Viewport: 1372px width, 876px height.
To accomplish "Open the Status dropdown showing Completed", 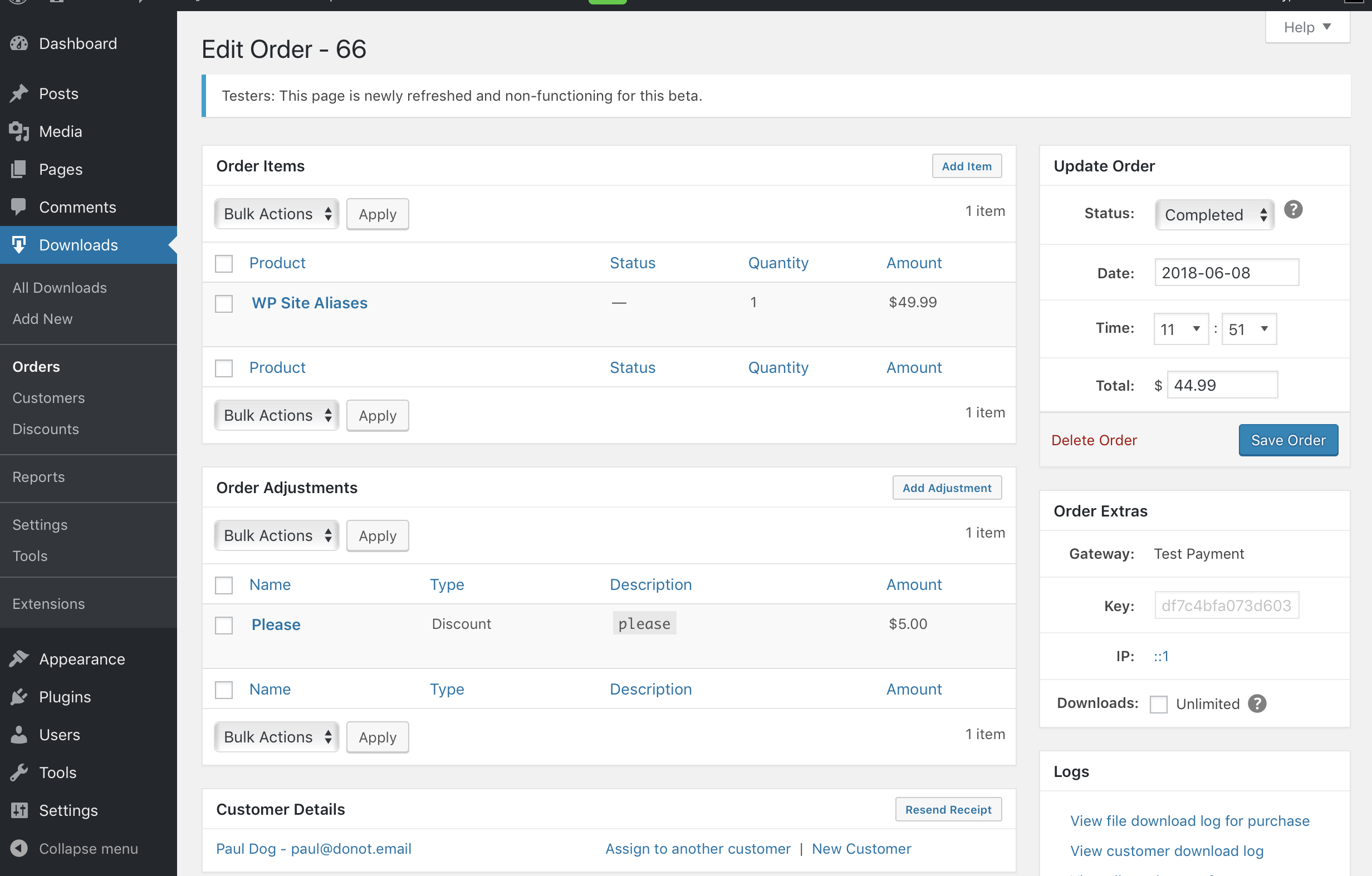I will pyautogui.click(x=1214, y=215).
